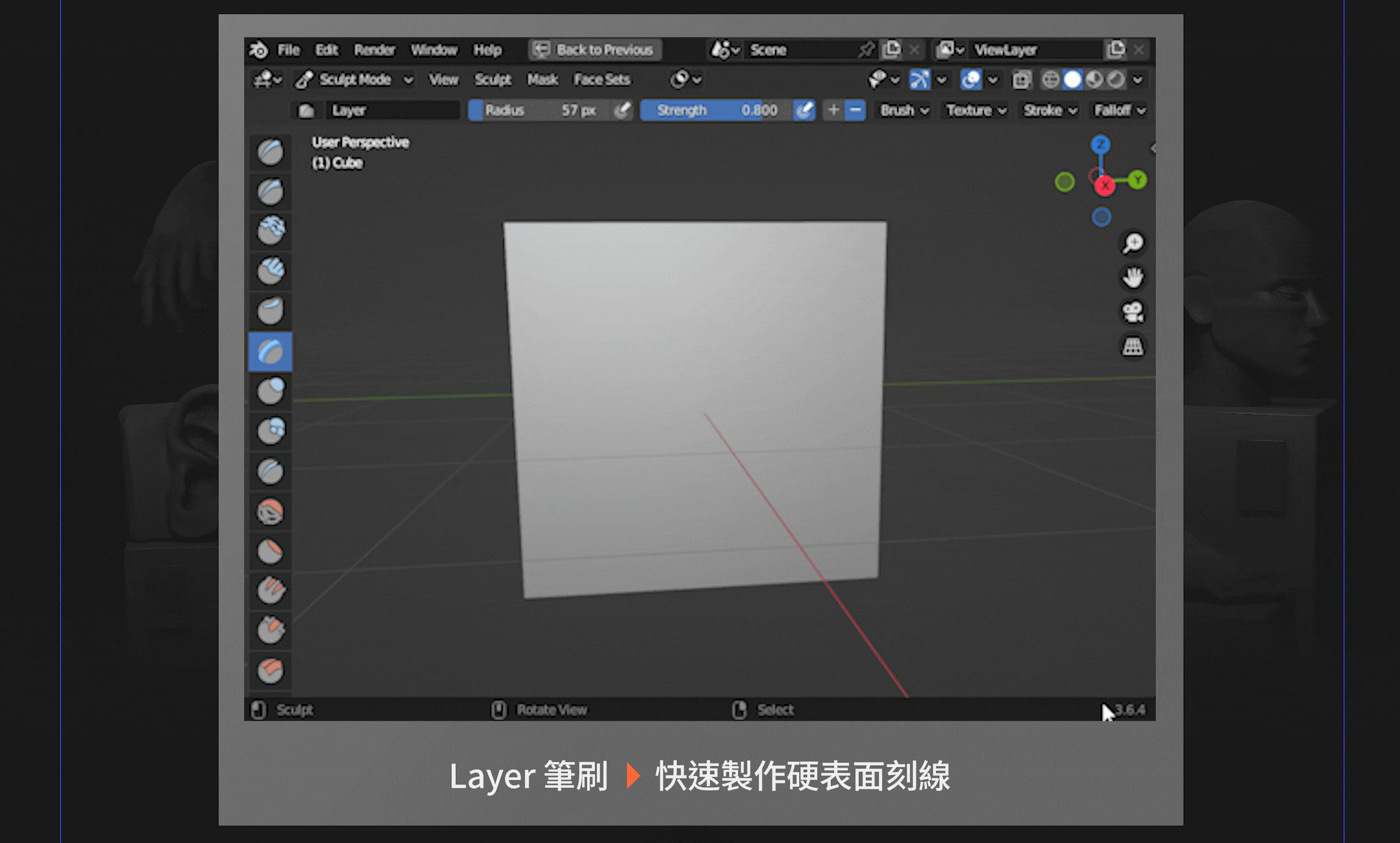
Task: Click the pan hand viewport icon
Action: (1132, 278)
